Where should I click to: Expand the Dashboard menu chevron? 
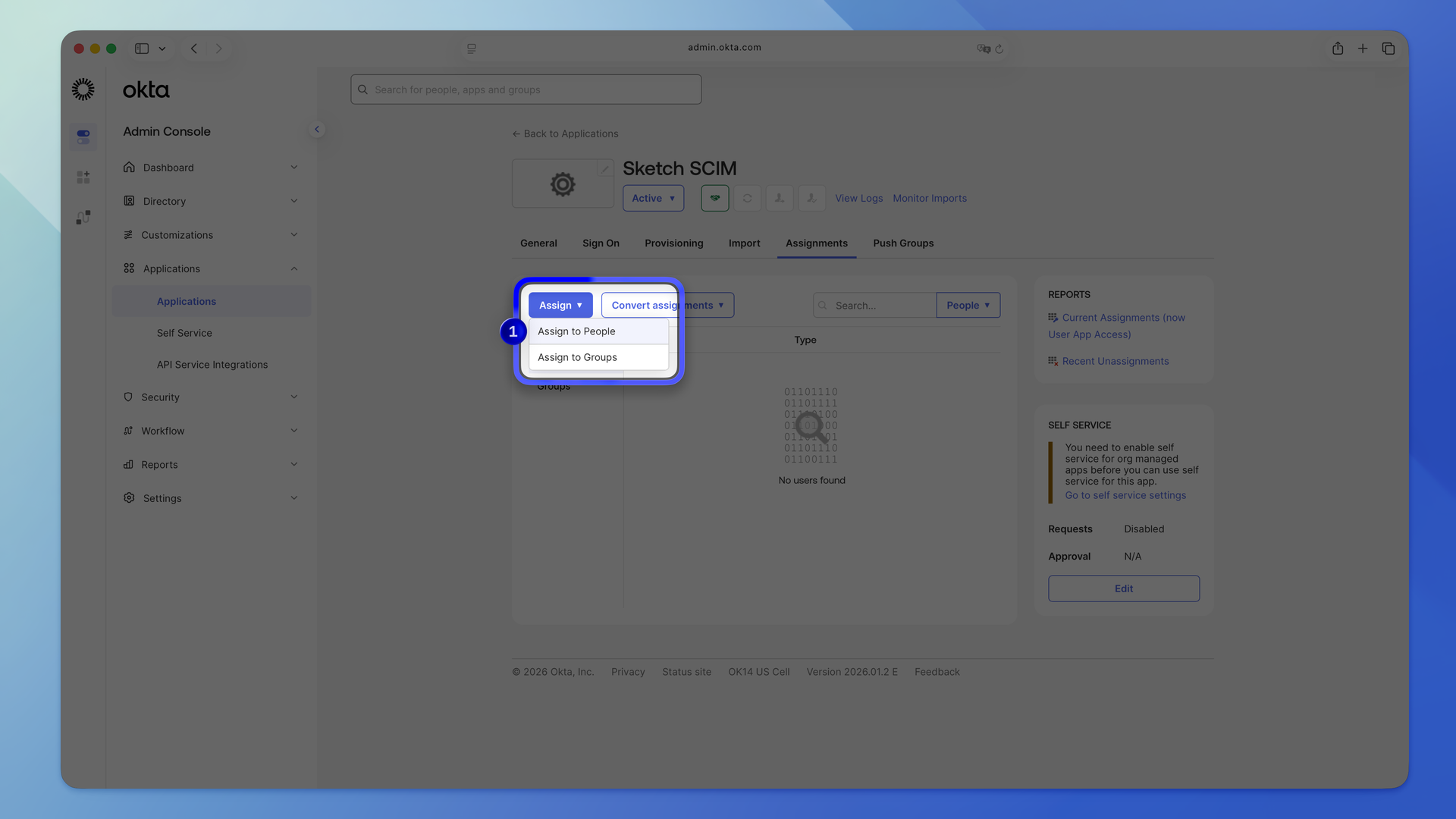[x=294, y=168]
